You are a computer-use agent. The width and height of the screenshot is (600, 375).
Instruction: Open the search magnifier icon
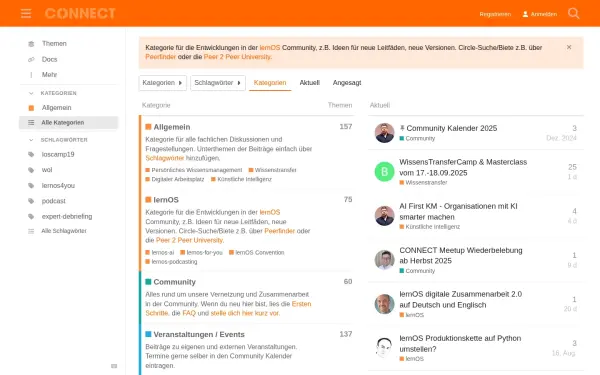point(573,13)
